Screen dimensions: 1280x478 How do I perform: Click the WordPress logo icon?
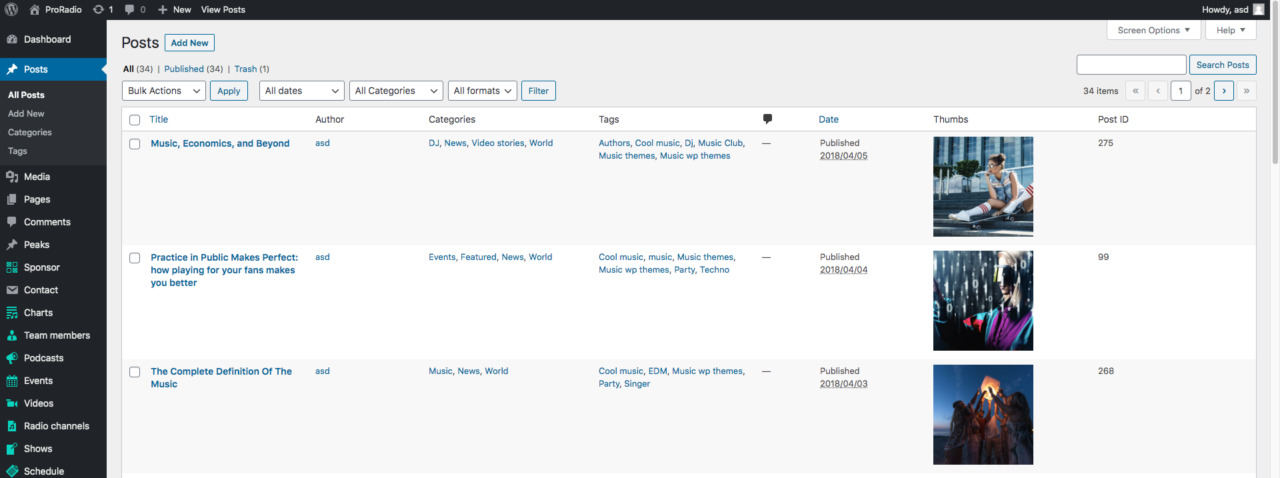(12, 9)
